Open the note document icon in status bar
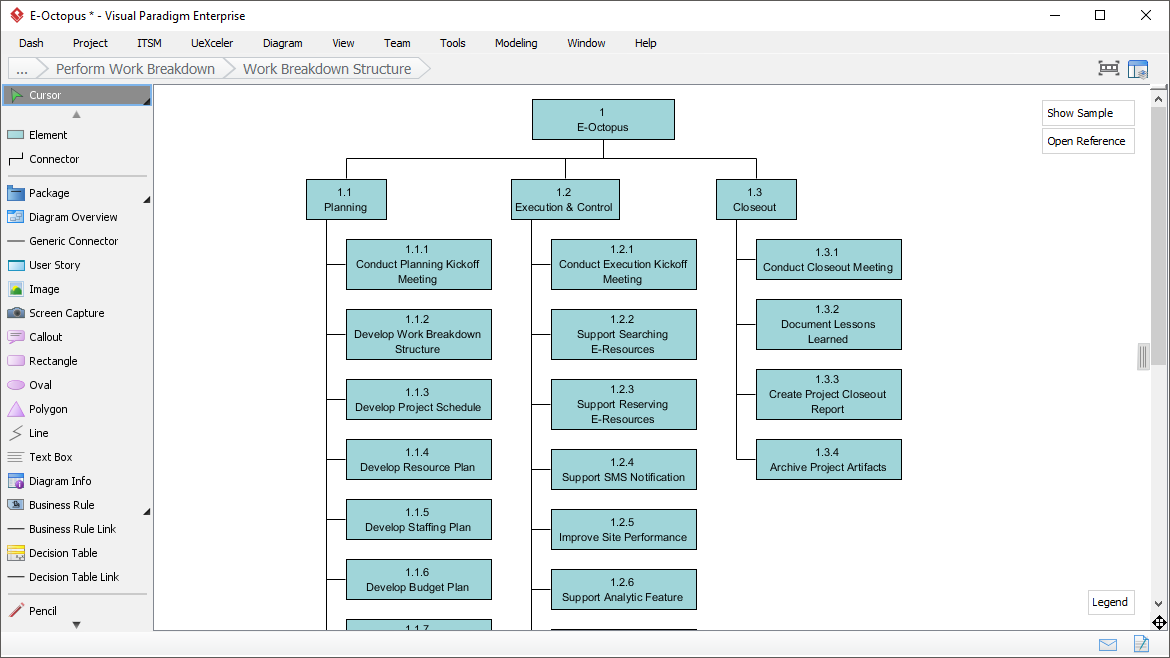The height and width of the screenshot is (658, 1170). coord(1141,643)
